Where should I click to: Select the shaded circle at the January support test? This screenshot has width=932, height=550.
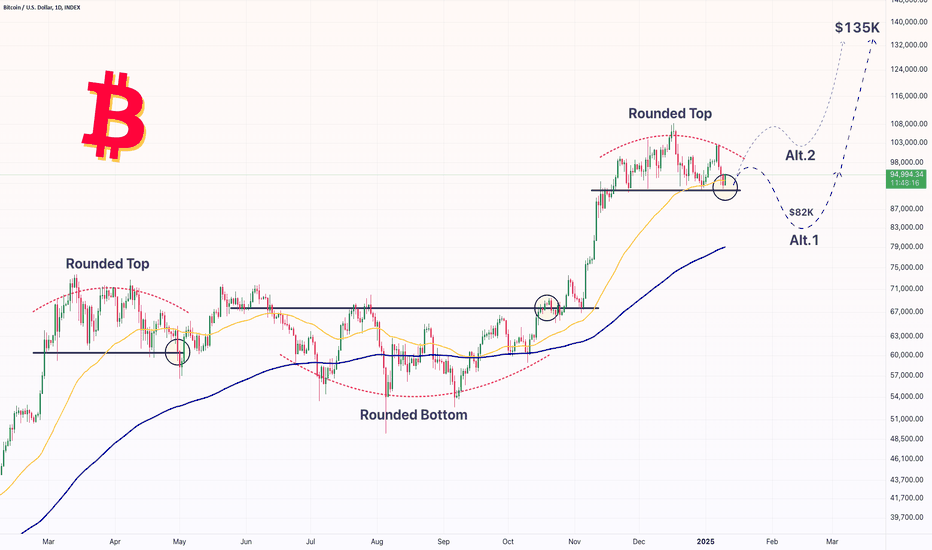tap(725, 187)
